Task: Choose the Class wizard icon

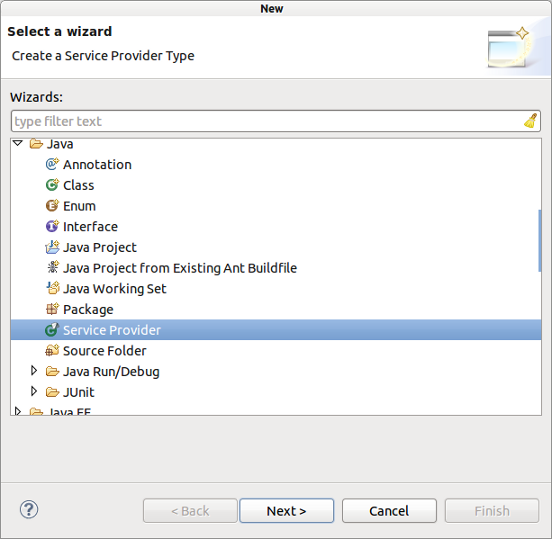Action: (x=52, y=185)
